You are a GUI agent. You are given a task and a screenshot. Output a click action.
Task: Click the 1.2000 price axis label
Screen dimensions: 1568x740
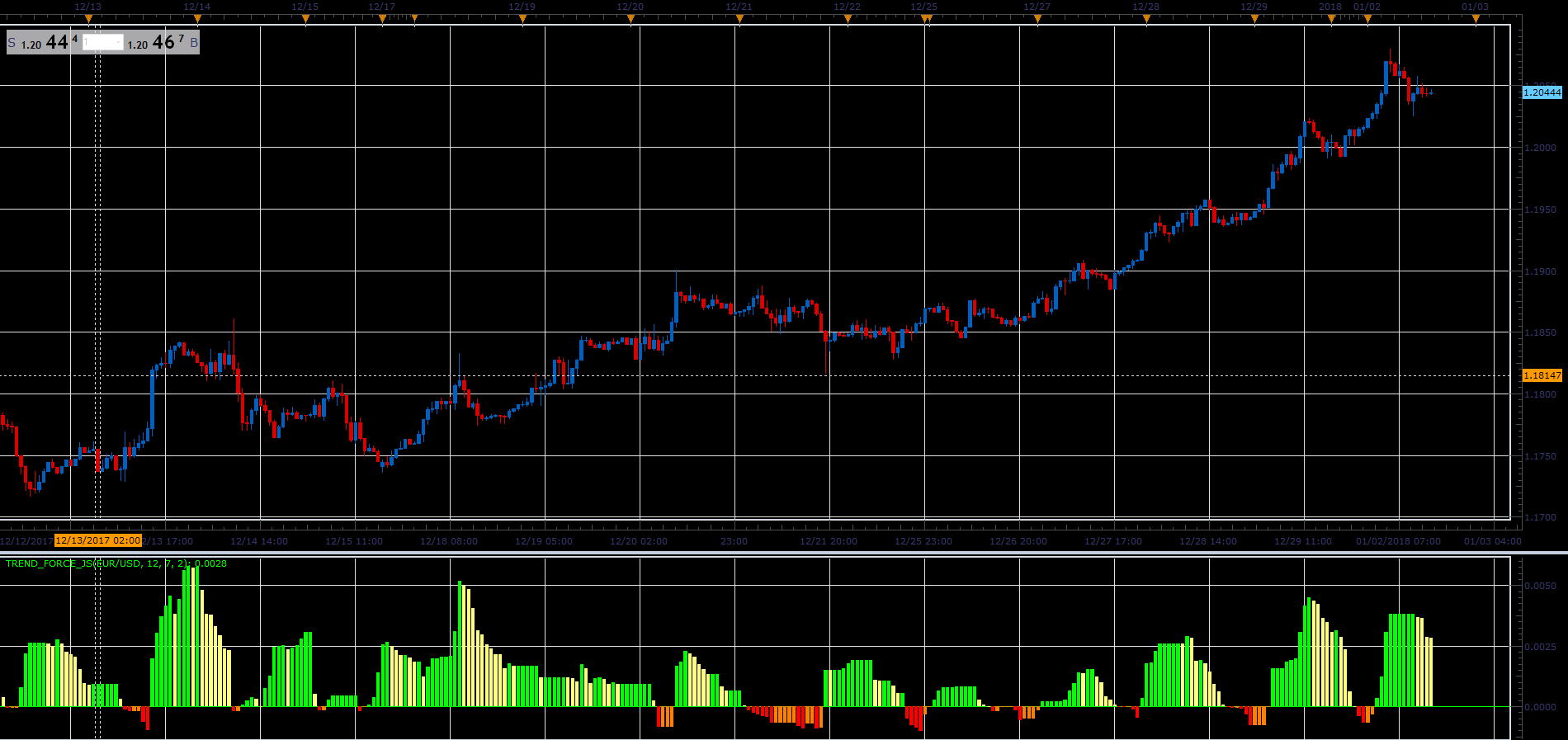pos(1540,148)
